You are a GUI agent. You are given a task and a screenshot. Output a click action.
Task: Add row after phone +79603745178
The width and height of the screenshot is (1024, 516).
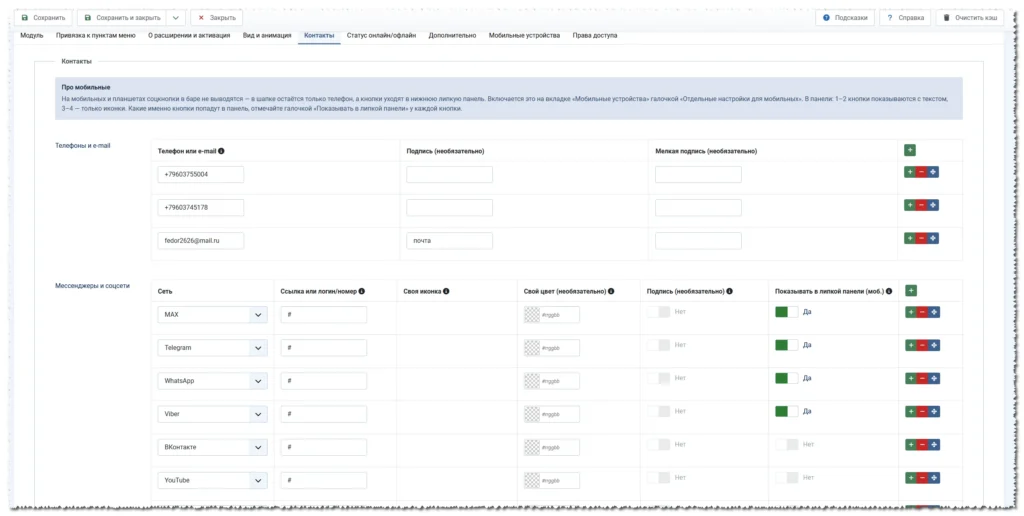click(x=910, y=205)
